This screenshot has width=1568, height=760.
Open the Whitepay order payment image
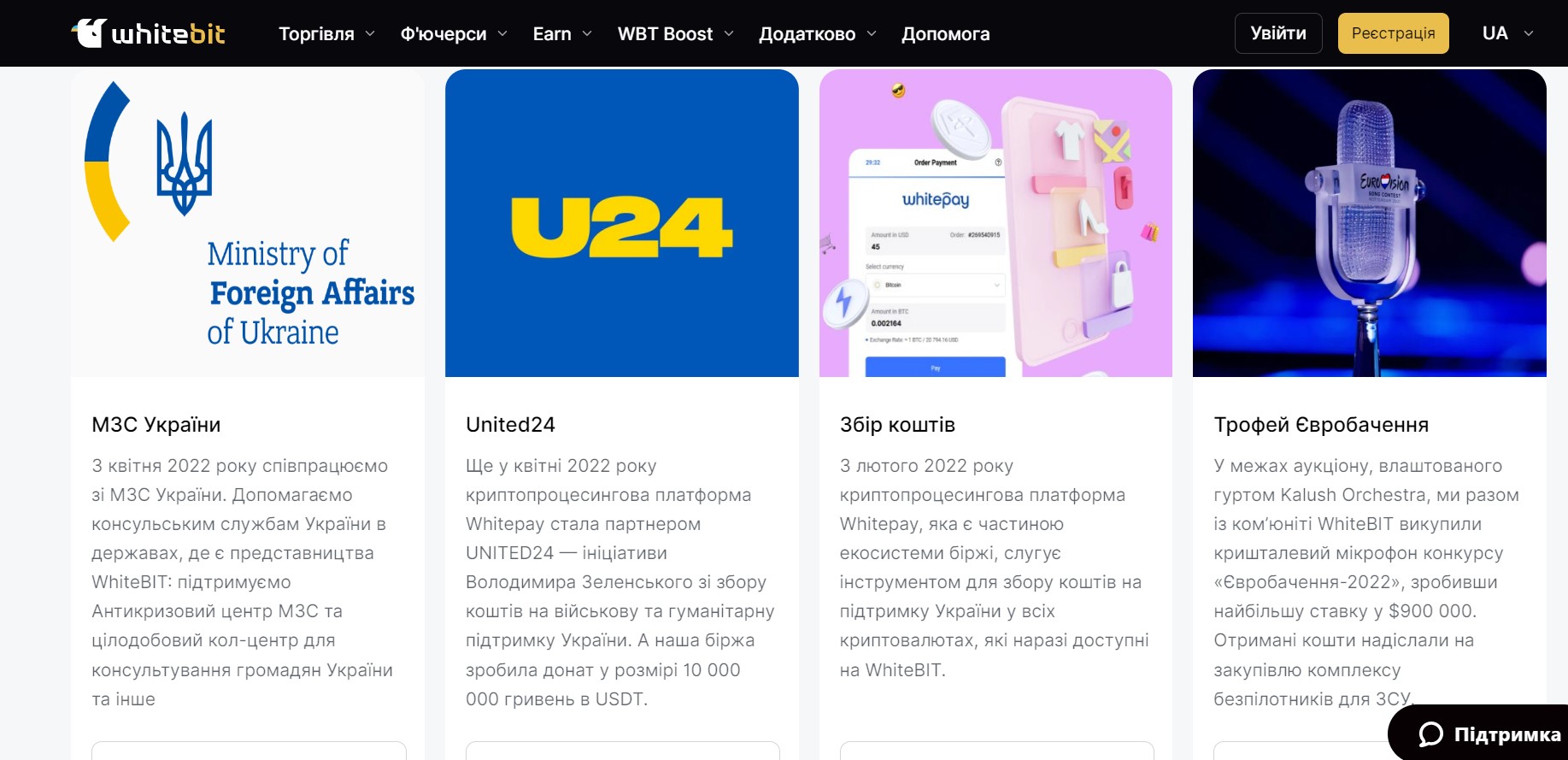tap(995, 223)
